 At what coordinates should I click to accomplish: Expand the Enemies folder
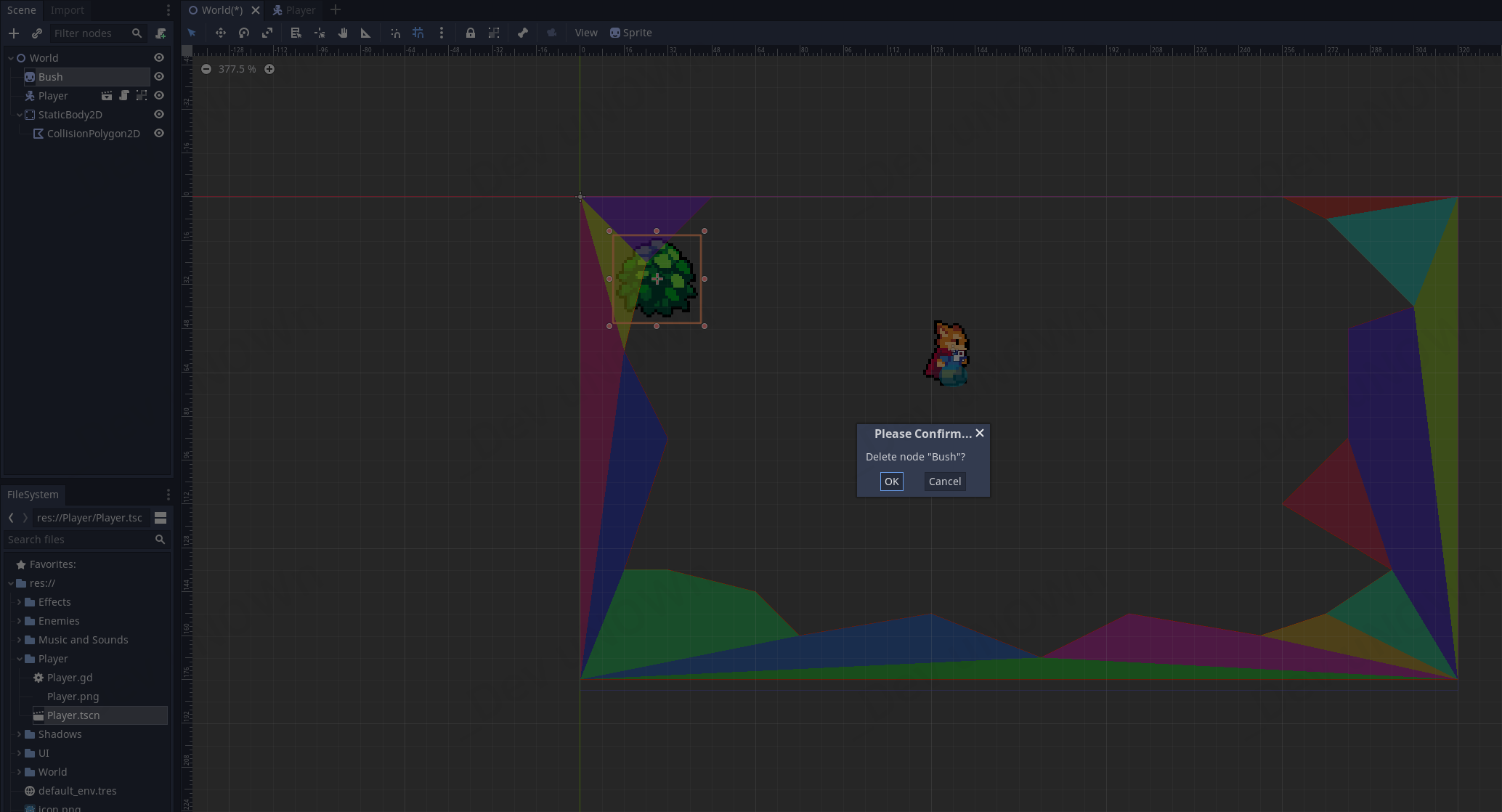[x=20, y=621]
